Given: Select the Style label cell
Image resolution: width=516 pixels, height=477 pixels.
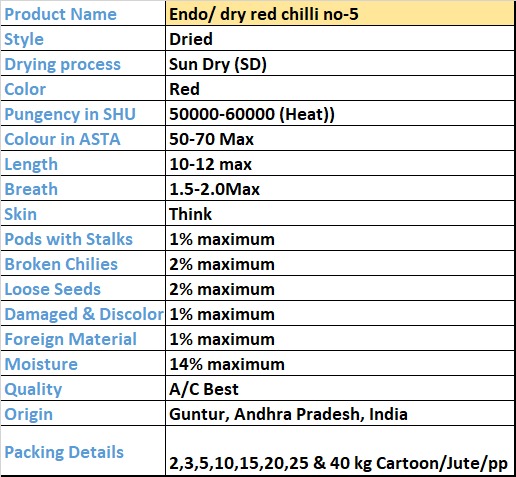Looking at the screenshot, I should (x=83, y=39).
